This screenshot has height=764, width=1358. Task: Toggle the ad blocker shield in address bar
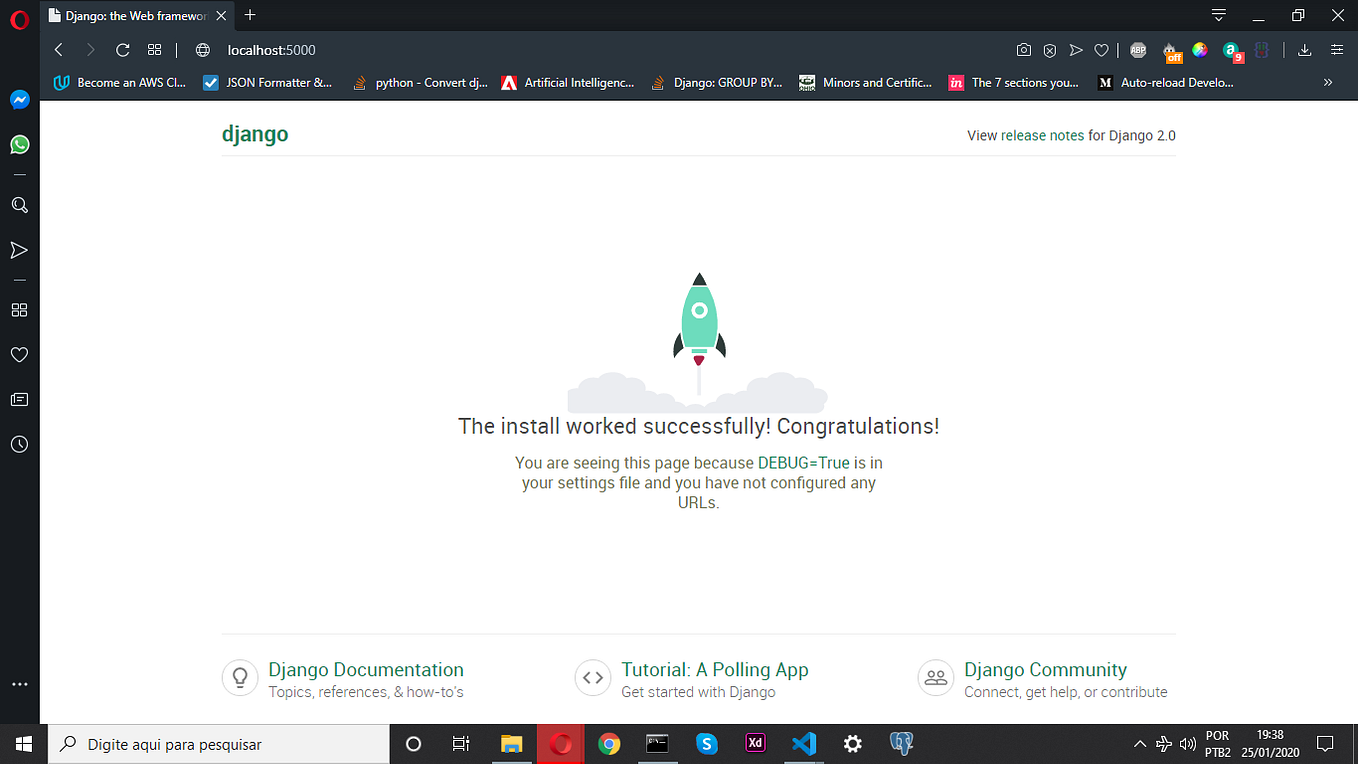tap(1049, 49)
